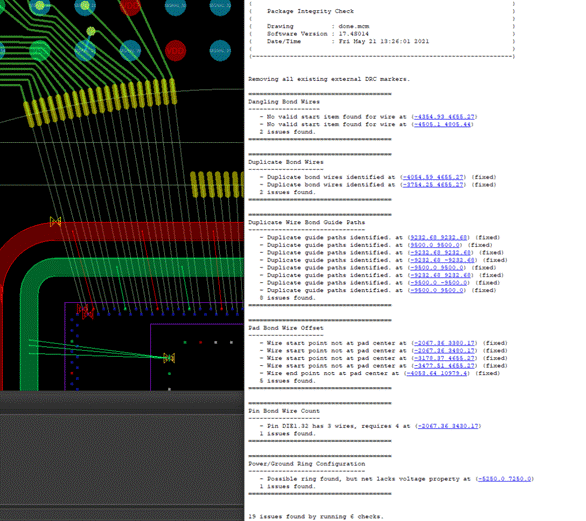This screenshot has height=521, width=586.
Task: Select the red power ring shape
Action: pyautogui.click(x=149, y=231)
